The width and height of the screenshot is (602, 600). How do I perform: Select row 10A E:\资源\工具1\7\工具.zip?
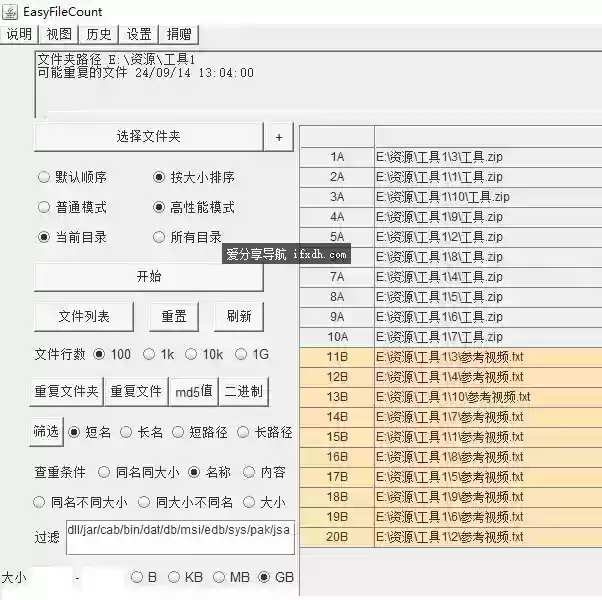(451, 337)
